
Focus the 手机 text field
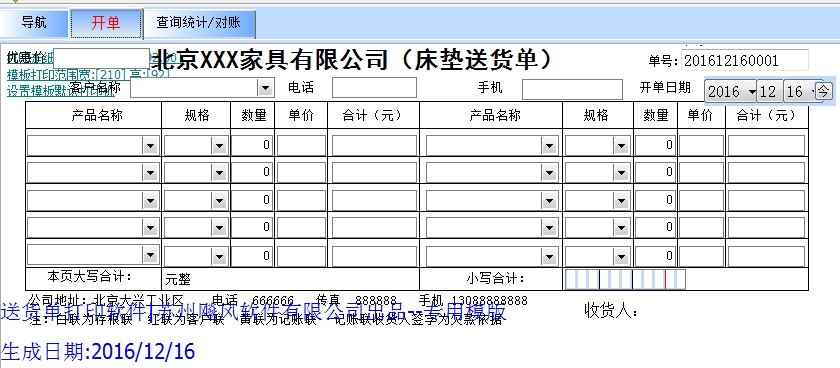point(572,89)
